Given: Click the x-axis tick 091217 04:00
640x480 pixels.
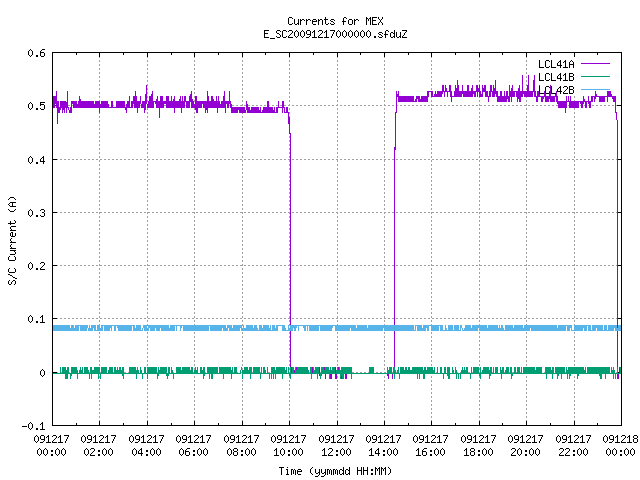Looking at the screenshot, I should 146,445.
